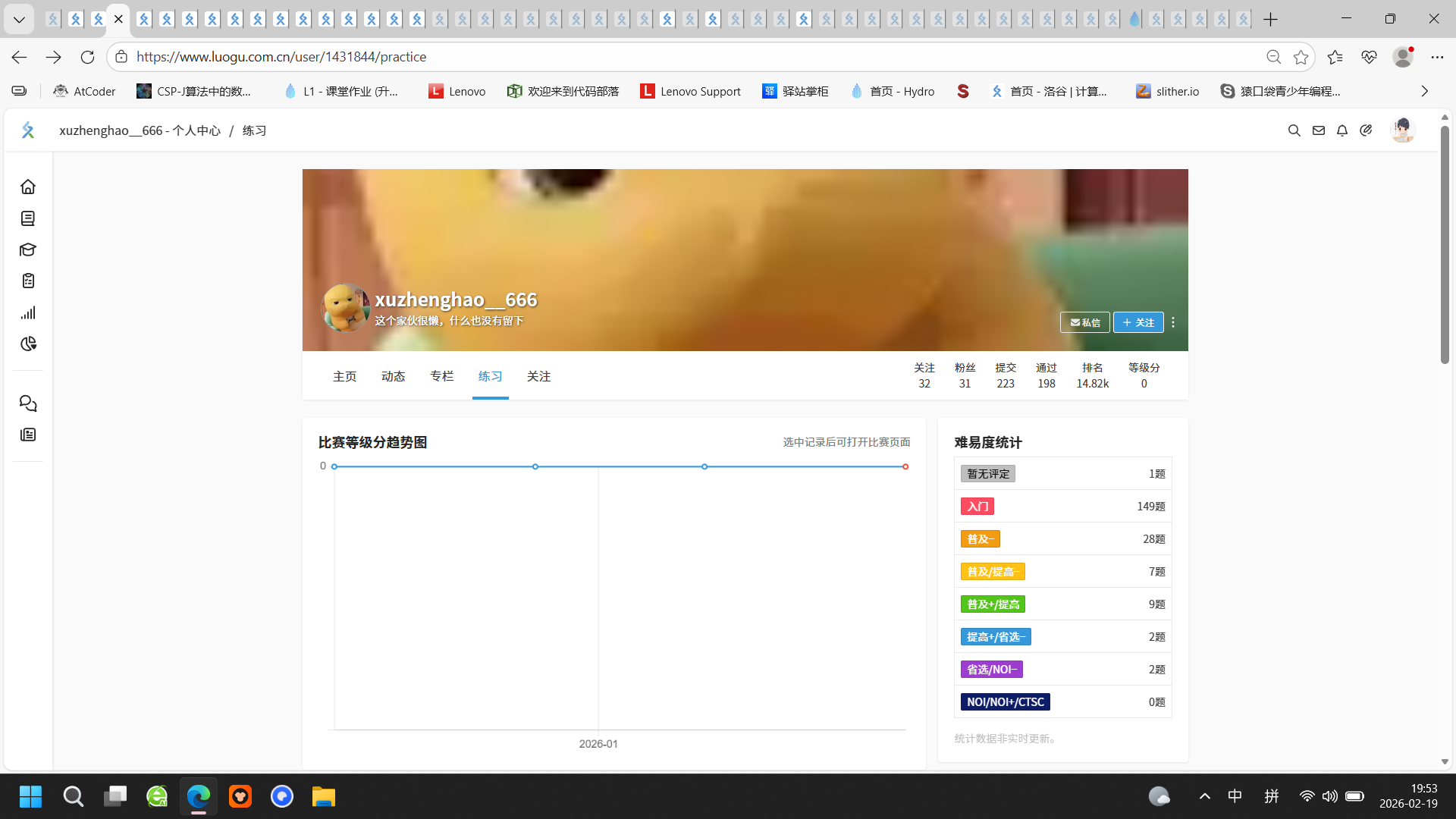Open the contest clipboard icon in sidebar
The height and width of the screenshot is (819, 1456).
click(x=28, y=281)
